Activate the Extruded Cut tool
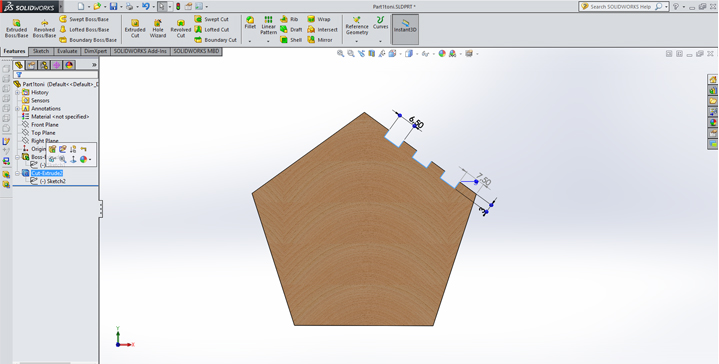This screenshot has height=364, width=719. (x=135, y=28)
